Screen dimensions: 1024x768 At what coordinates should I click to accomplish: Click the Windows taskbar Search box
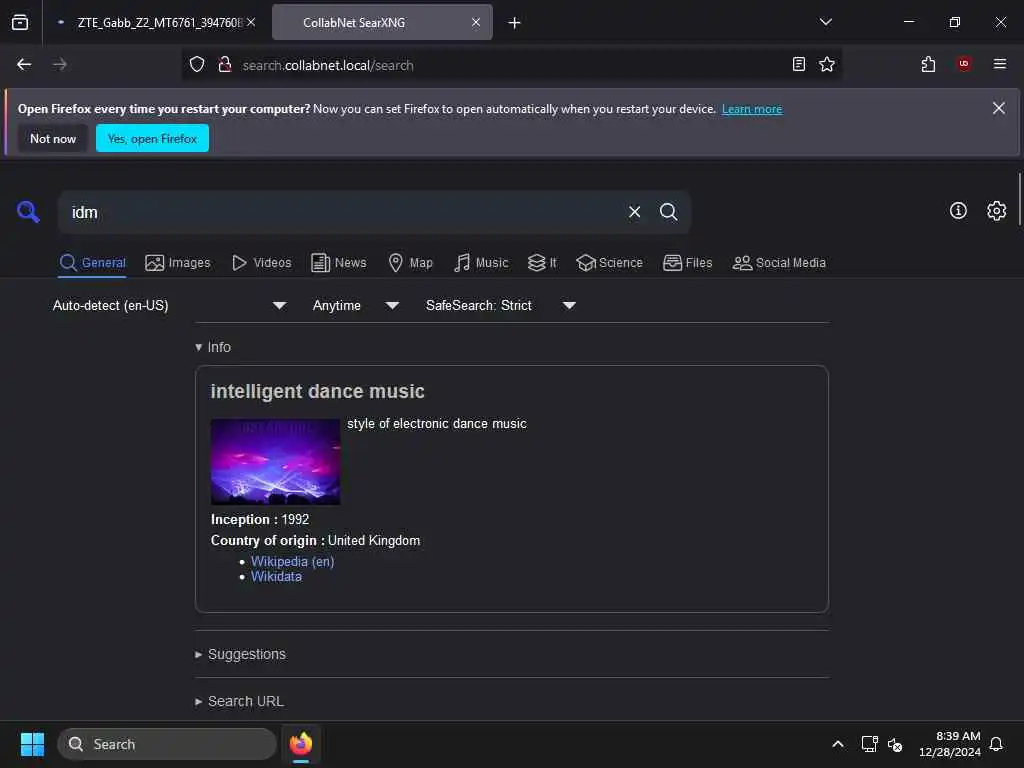tap(167, 744)
